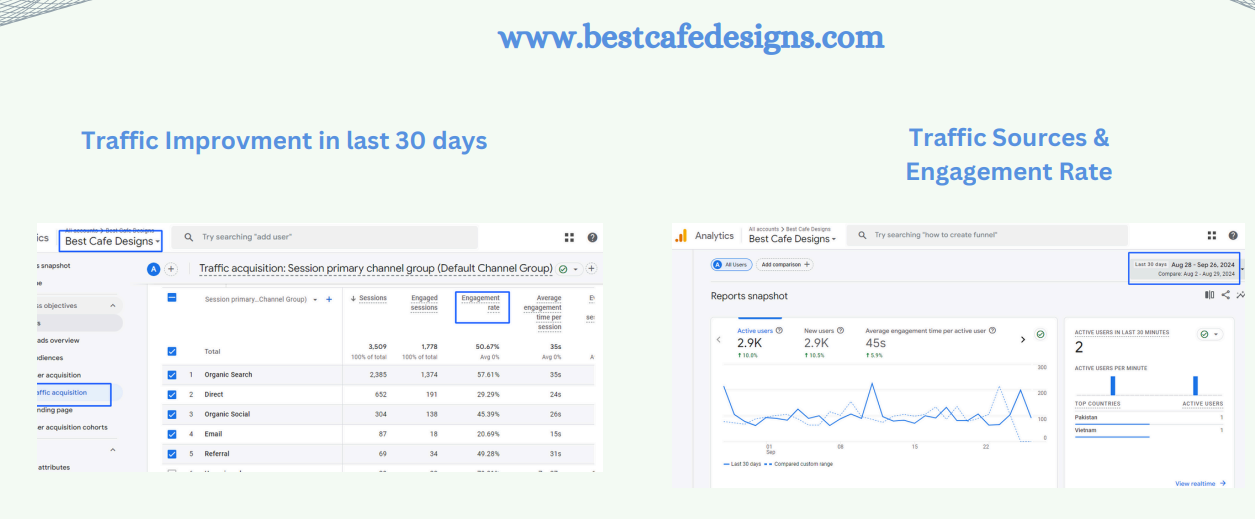
Task: Uncheck the Total row checkbox
Action: click(x=172, y=351)
